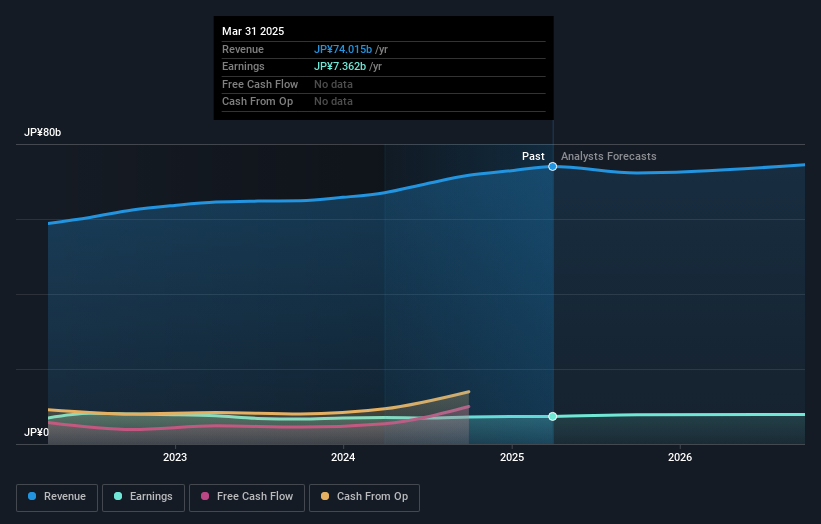Click the 2025 x-axis label
Image resolution: width=821 pixels, height=524 pixels.
[512, 457]
